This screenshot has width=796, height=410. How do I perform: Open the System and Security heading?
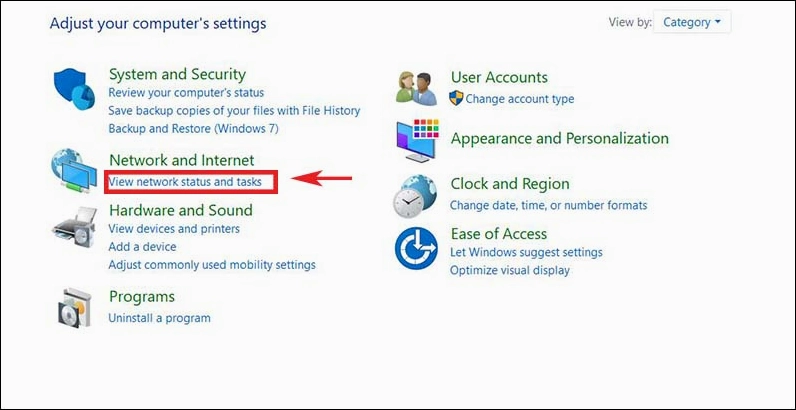[x=177, y=74]
